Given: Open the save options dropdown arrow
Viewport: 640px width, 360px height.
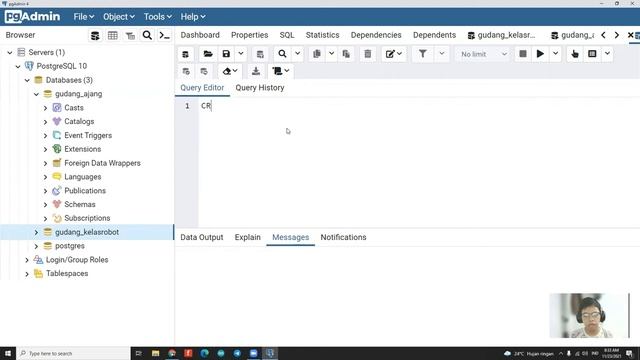Looking at the screenshot, I should [x=241, y=54].
